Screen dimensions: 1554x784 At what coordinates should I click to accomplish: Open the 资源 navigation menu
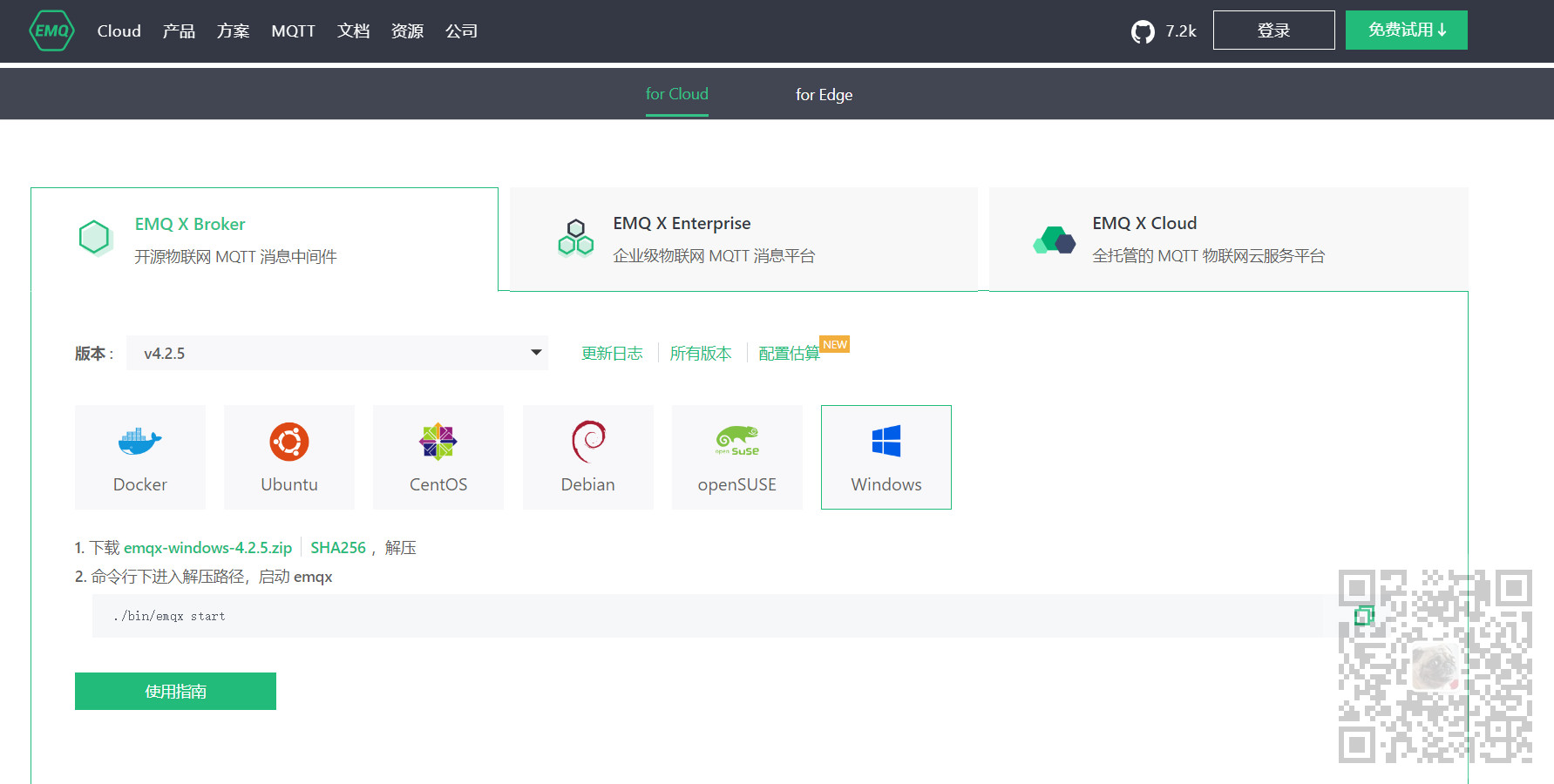[x=407, y=31]
